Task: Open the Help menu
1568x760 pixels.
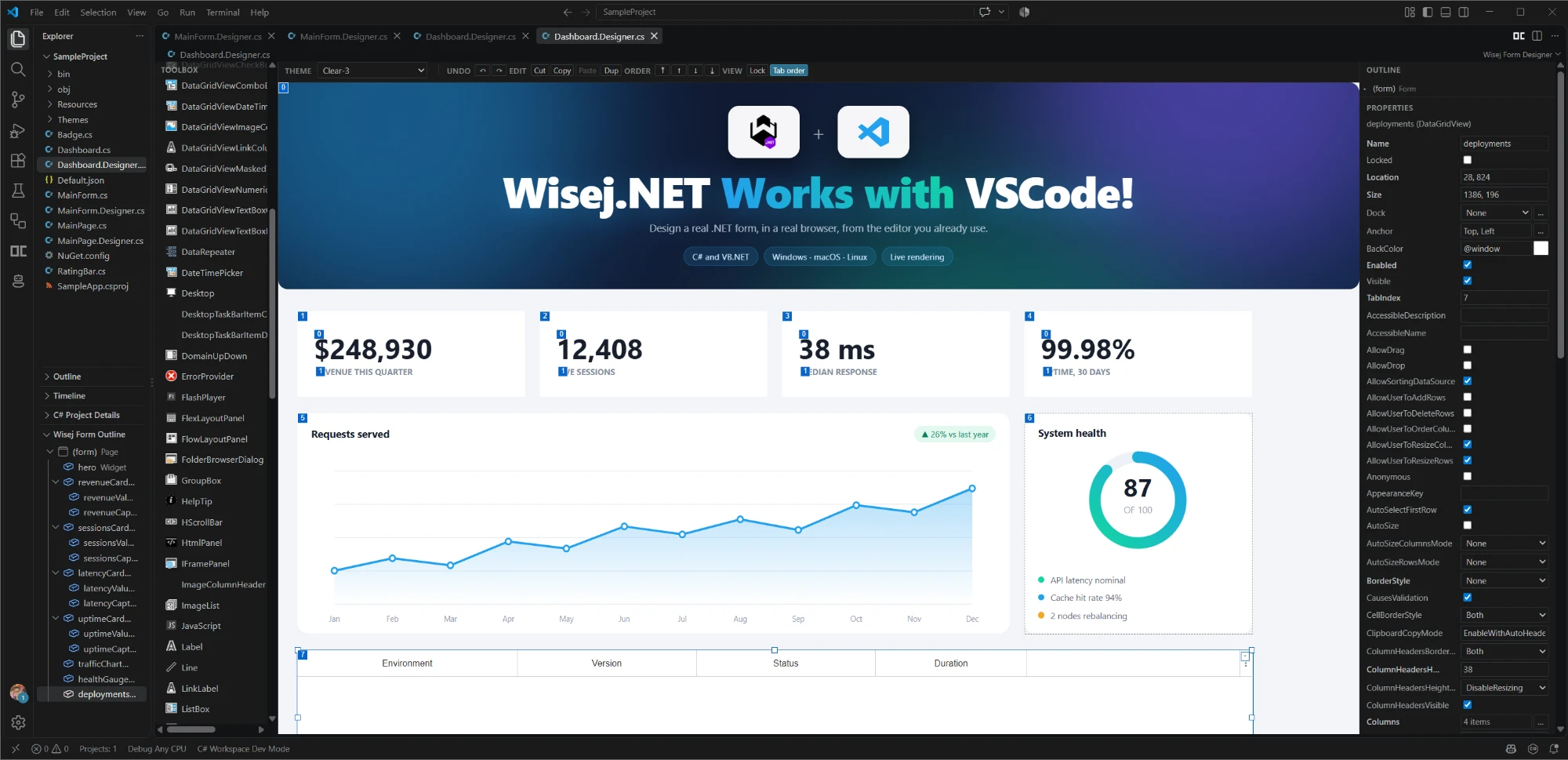Action: click(260, 13)
